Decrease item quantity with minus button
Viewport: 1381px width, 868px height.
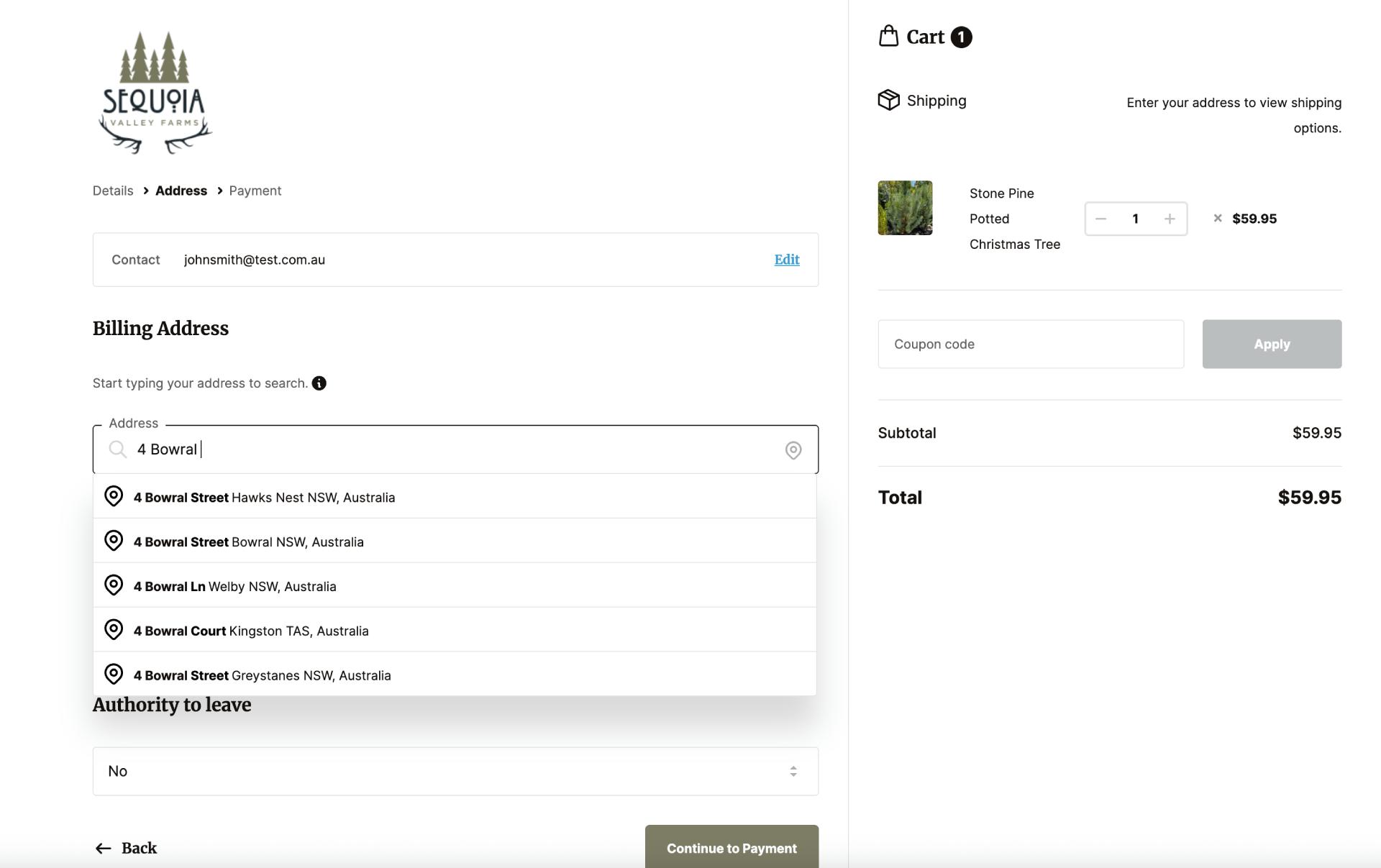click(x=1100, y=219)
